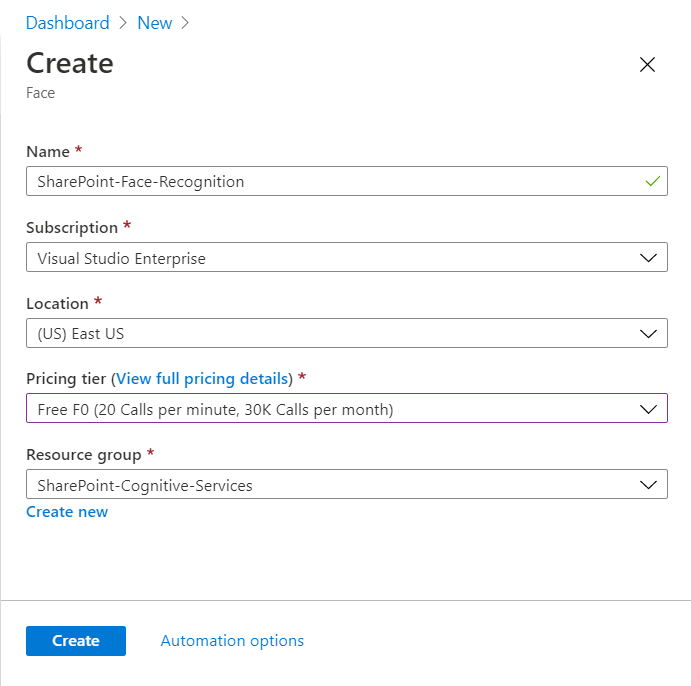Open the Location dropdown arrow
The height and width of the screenshot is (686, 691).
tap(647, 333)
